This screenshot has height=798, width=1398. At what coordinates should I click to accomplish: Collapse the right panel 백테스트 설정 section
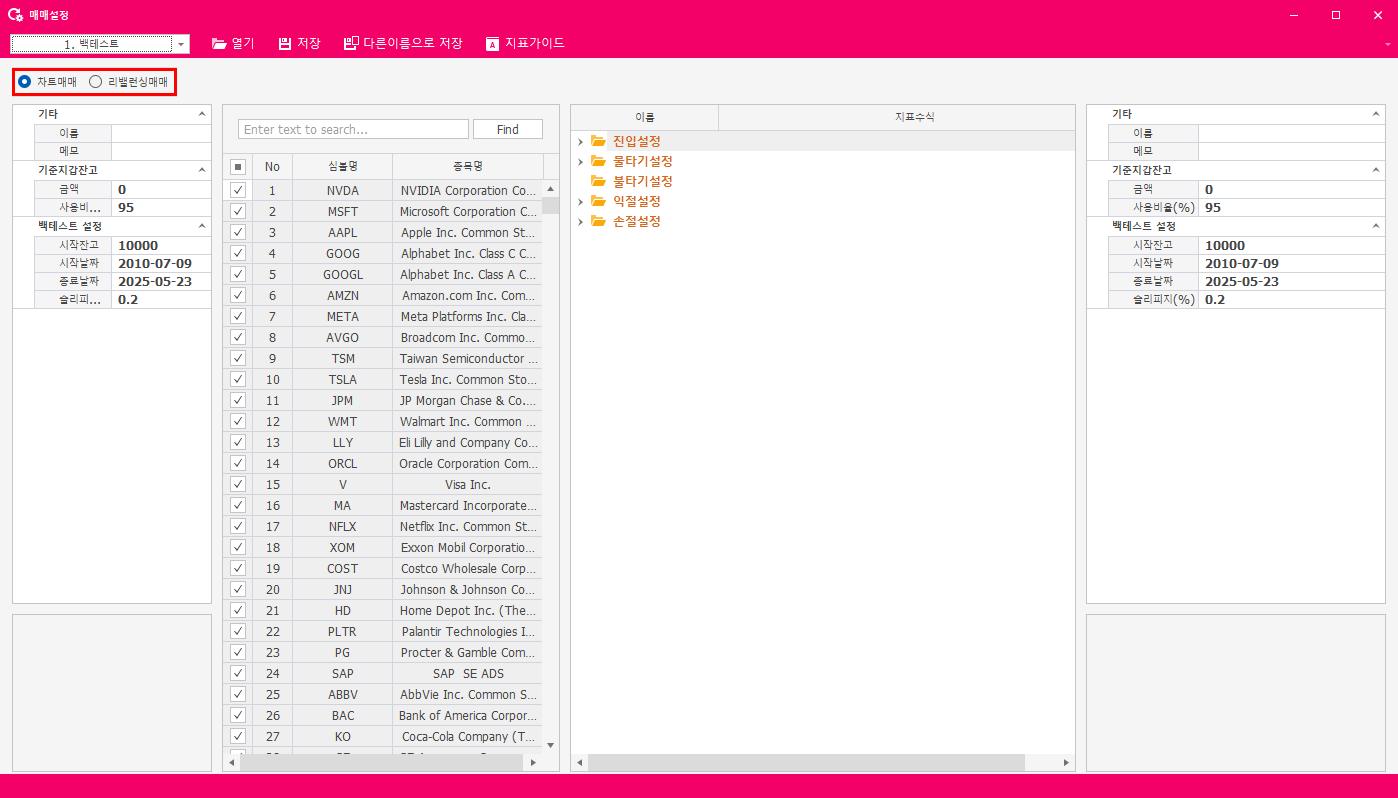click(1376, 226)
